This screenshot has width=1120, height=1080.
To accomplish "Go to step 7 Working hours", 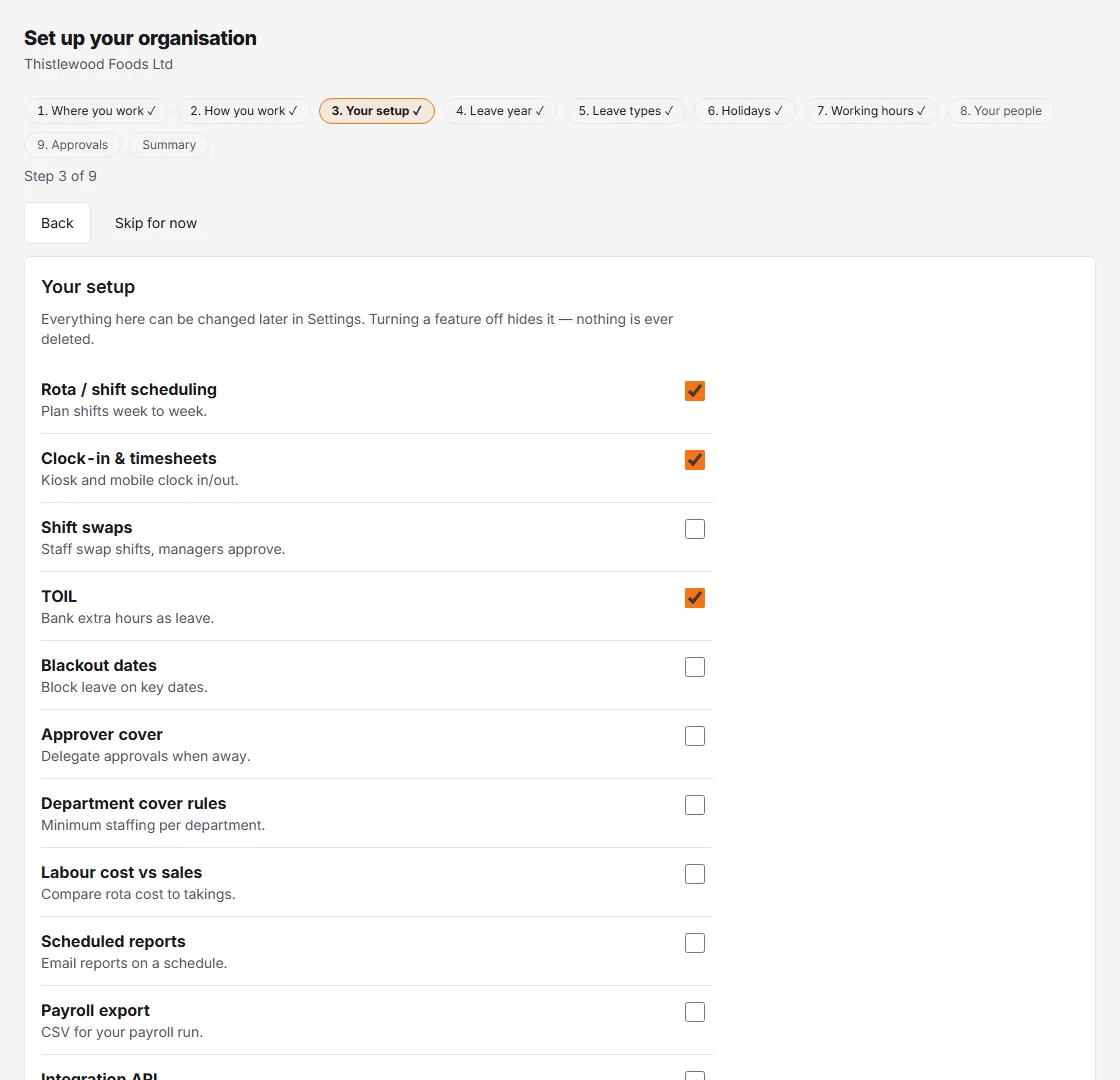I will [871, 111].
